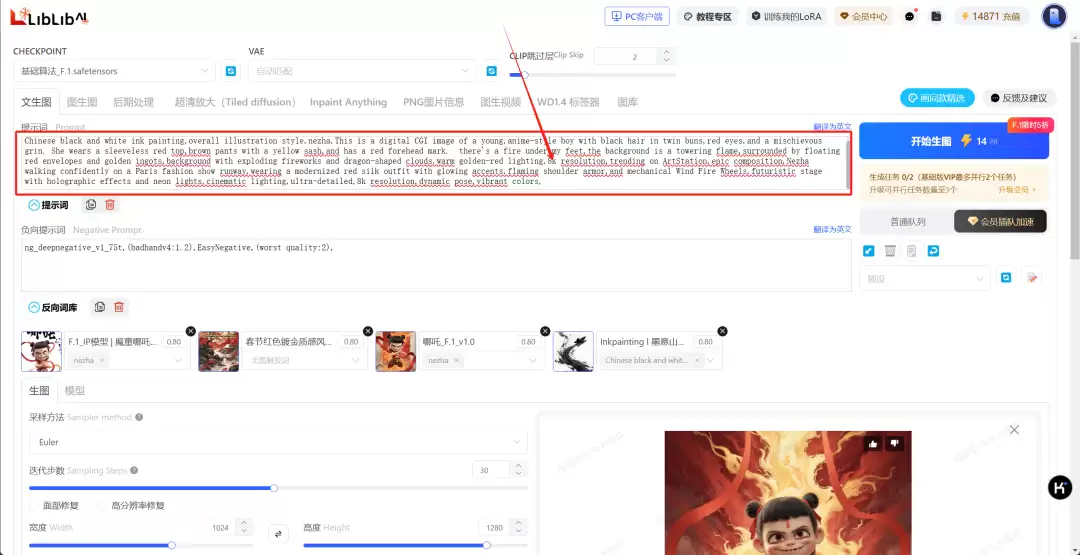Select the 会员插队加速 queue option
This screenshot has height=555, width=1080.
1000,222
